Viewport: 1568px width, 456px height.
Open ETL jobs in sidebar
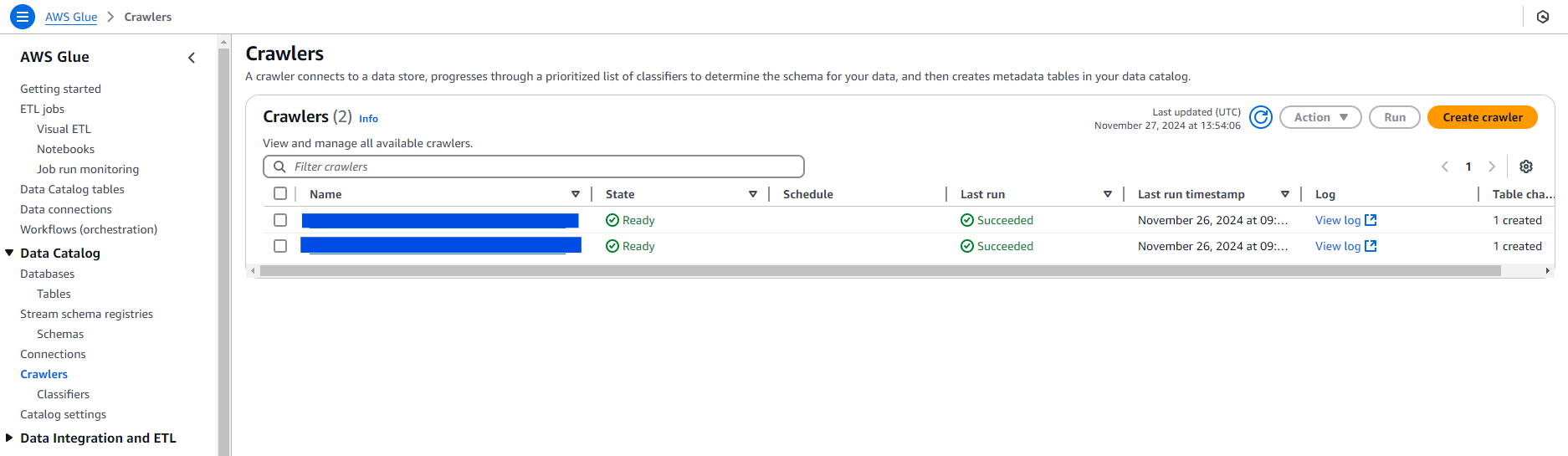42,109
